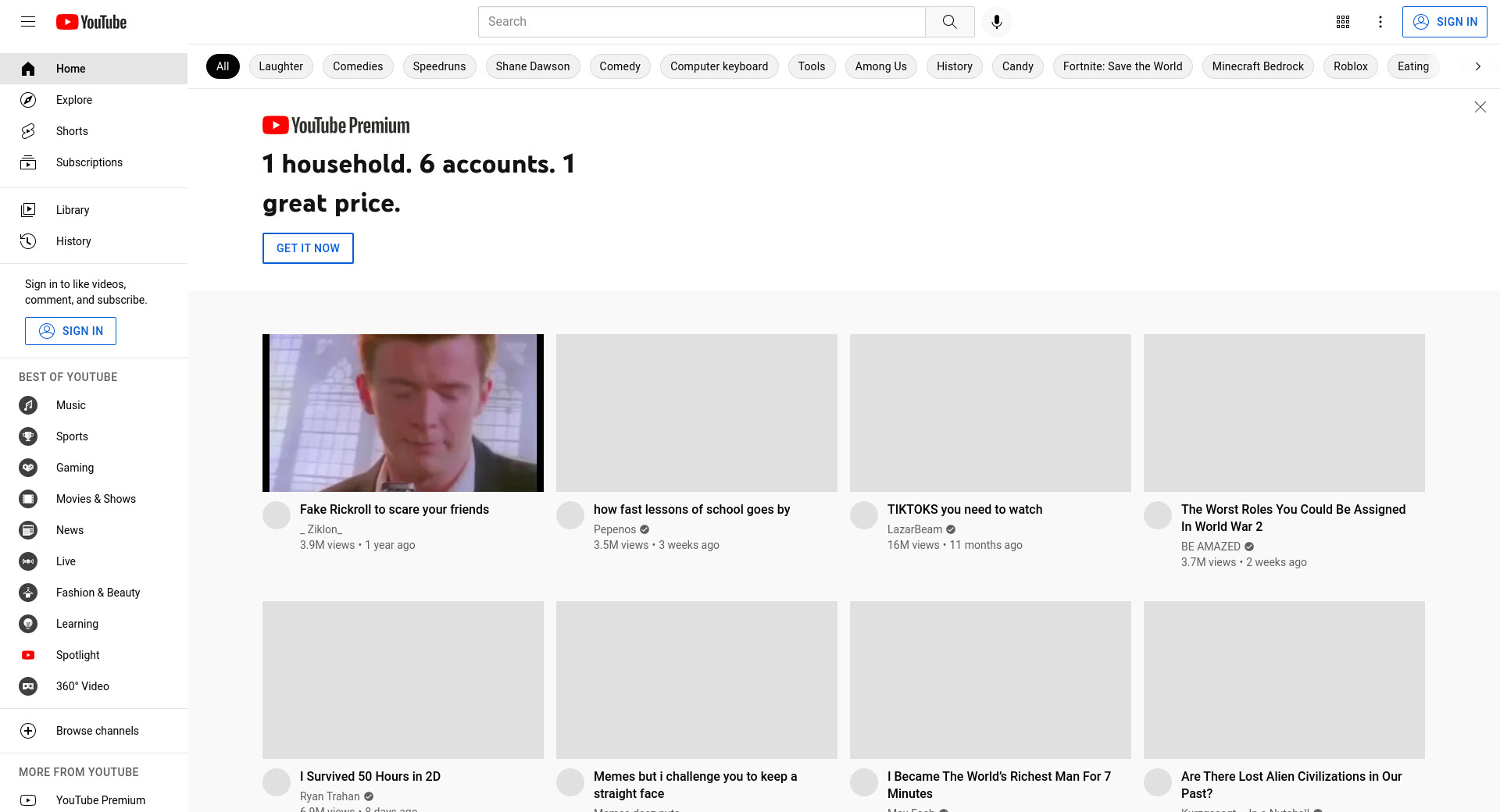Select the Candy filter chip
Image resolution: width=1500 pixels, height=812 pixels.
1017,66
